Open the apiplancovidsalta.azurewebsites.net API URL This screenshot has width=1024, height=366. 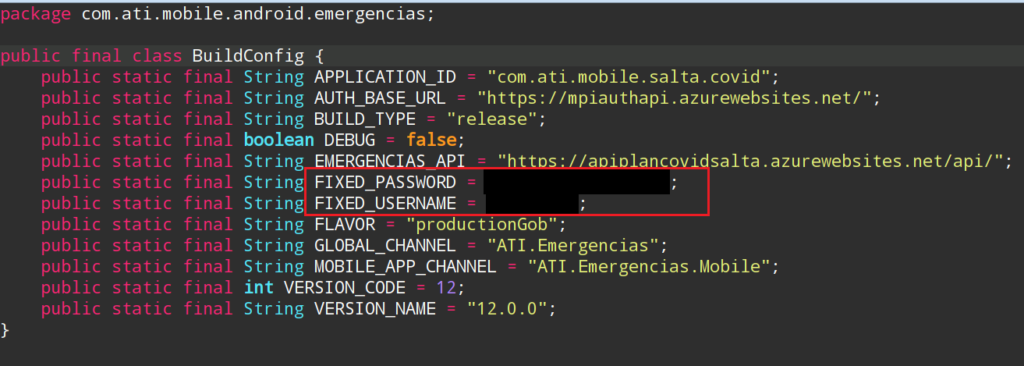tap(750, 161)
